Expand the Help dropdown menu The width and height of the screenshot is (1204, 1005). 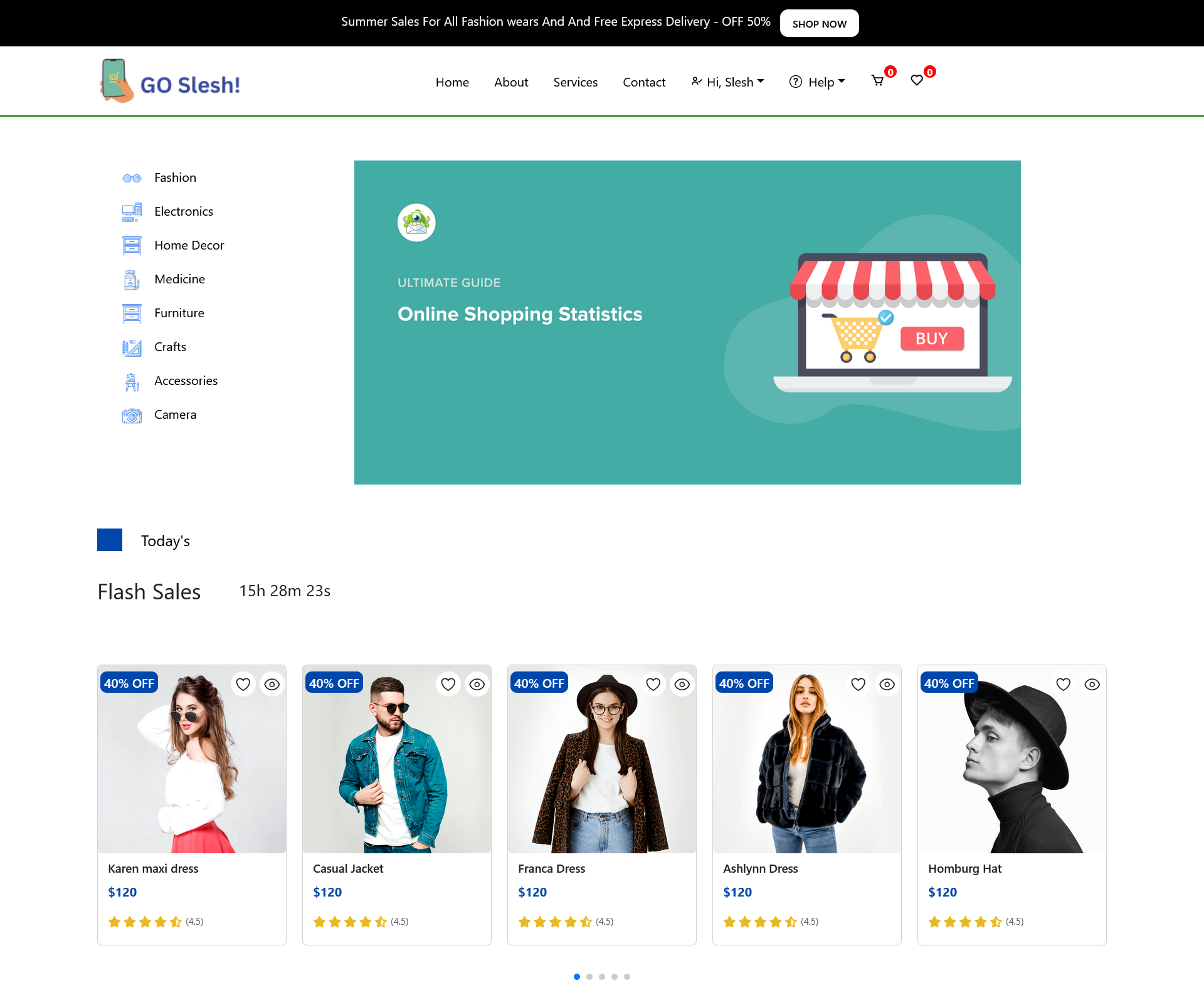818,82
